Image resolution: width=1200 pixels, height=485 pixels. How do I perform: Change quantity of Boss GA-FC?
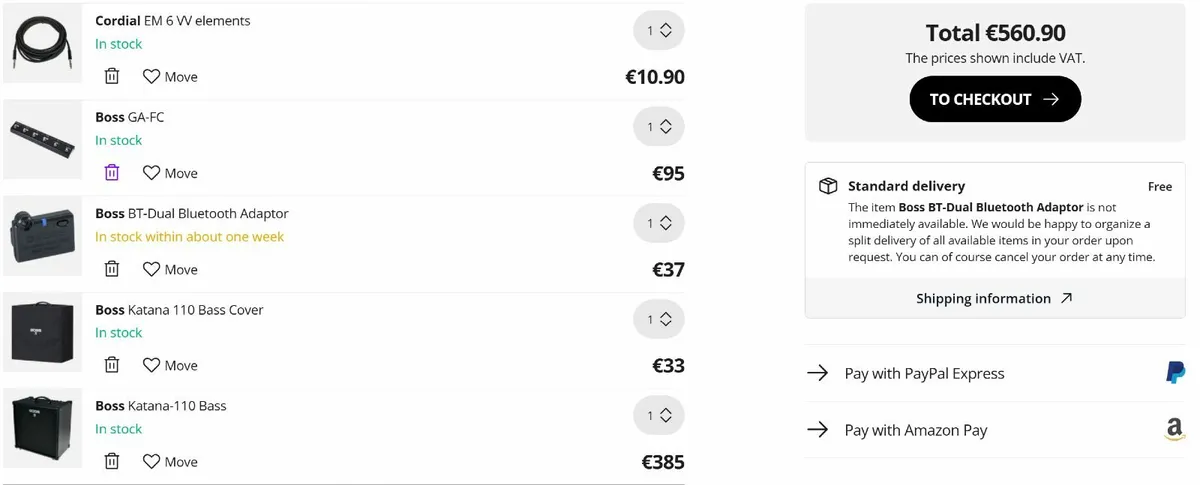click(x=658, y=127)
